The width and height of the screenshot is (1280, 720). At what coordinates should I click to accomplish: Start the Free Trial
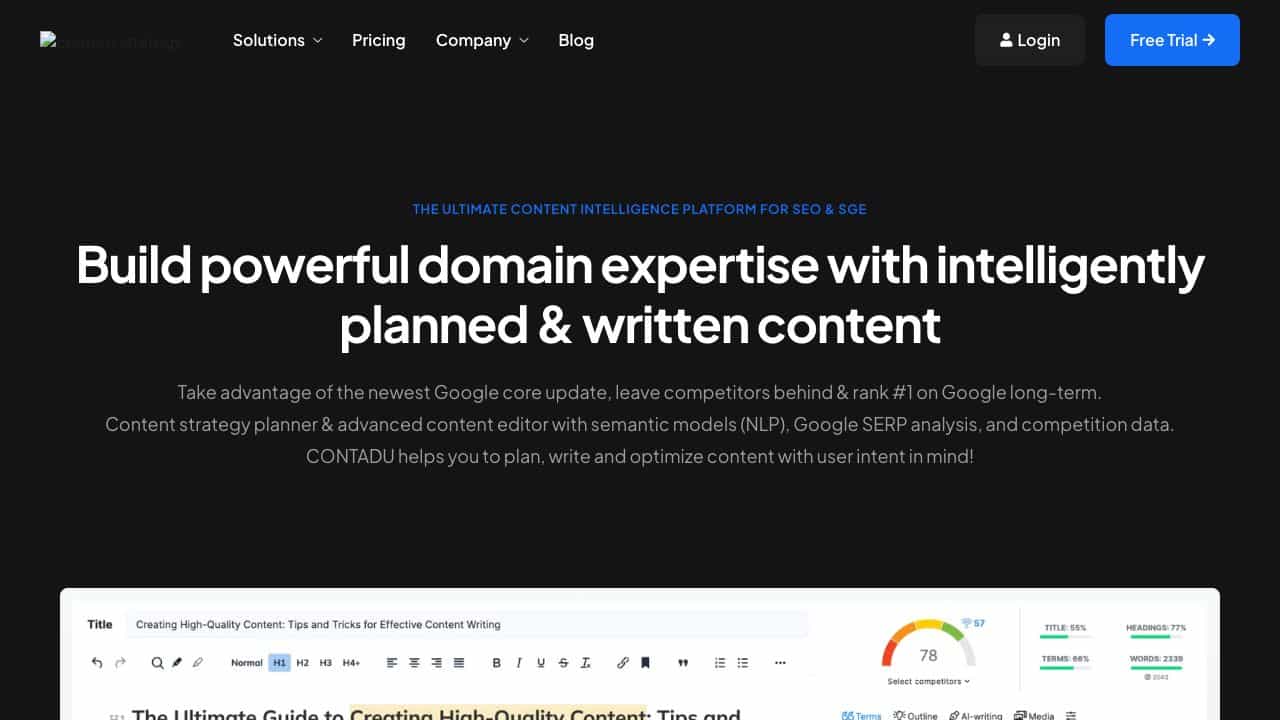click(x=1172, y=40)
